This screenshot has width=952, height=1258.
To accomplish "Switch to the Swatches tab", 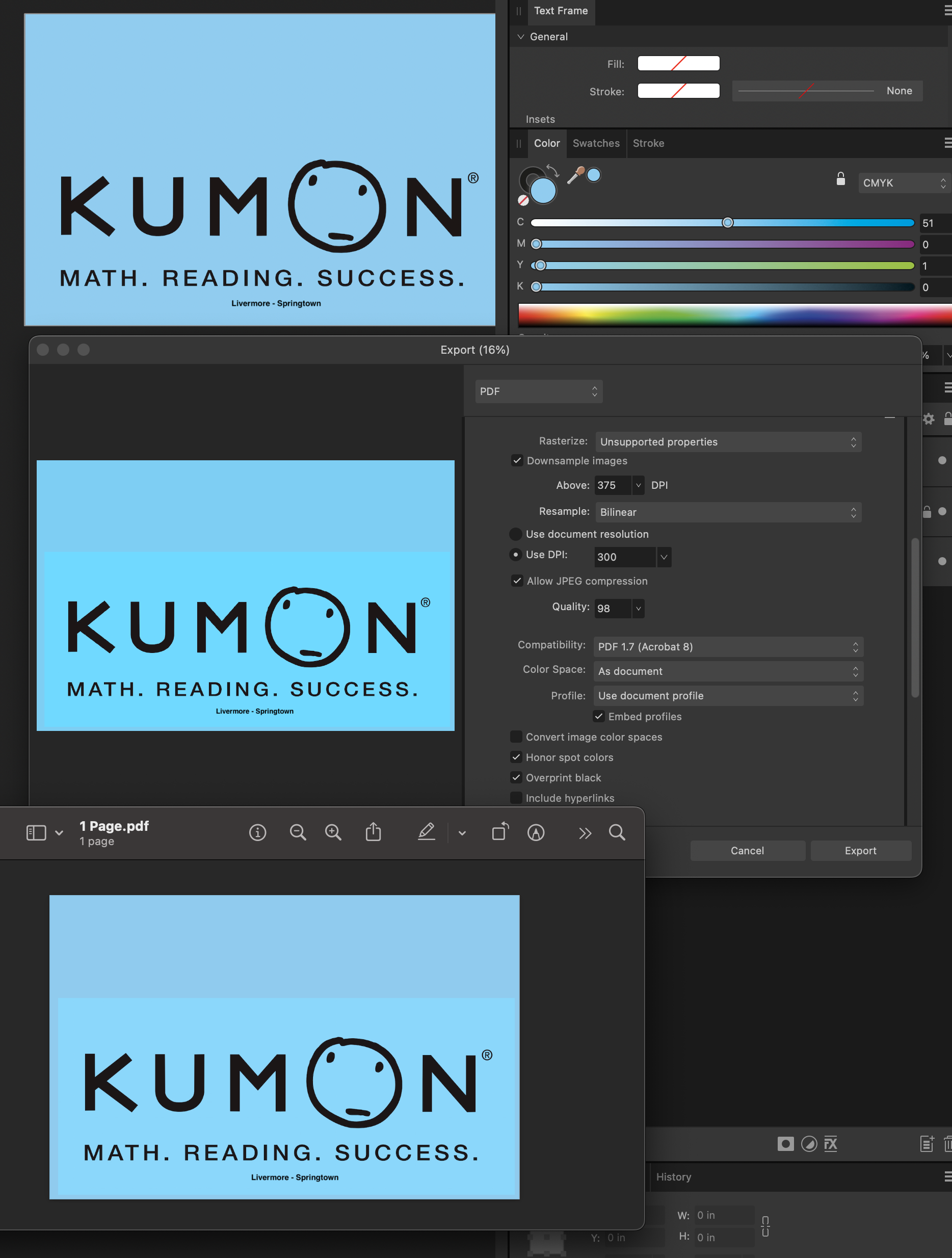I will tap(596, 143).
